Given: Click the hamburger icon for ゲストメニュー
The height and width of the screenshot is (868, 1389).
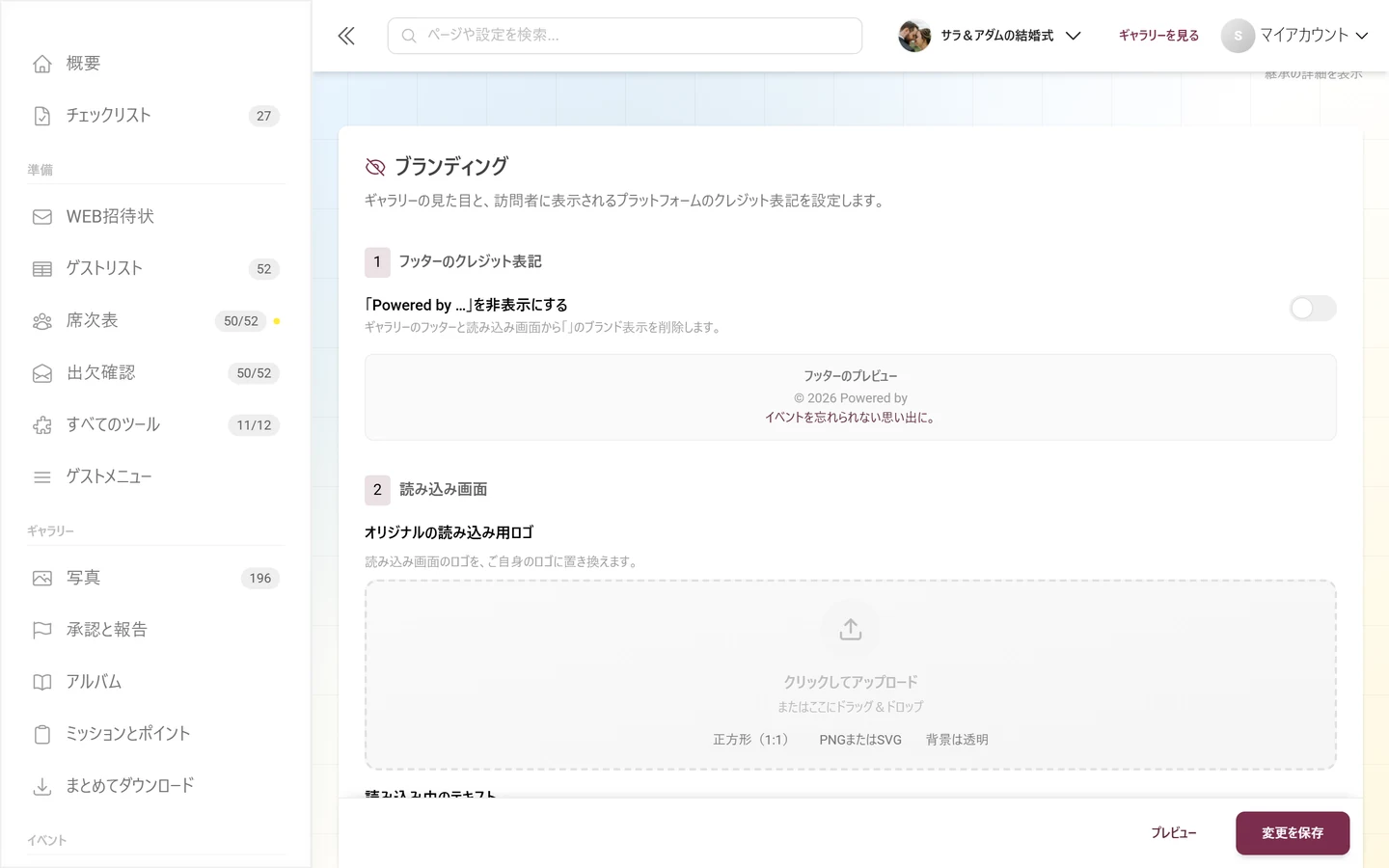Looking at the screenshot, I should pyautogui.click(x=42, y=477).
